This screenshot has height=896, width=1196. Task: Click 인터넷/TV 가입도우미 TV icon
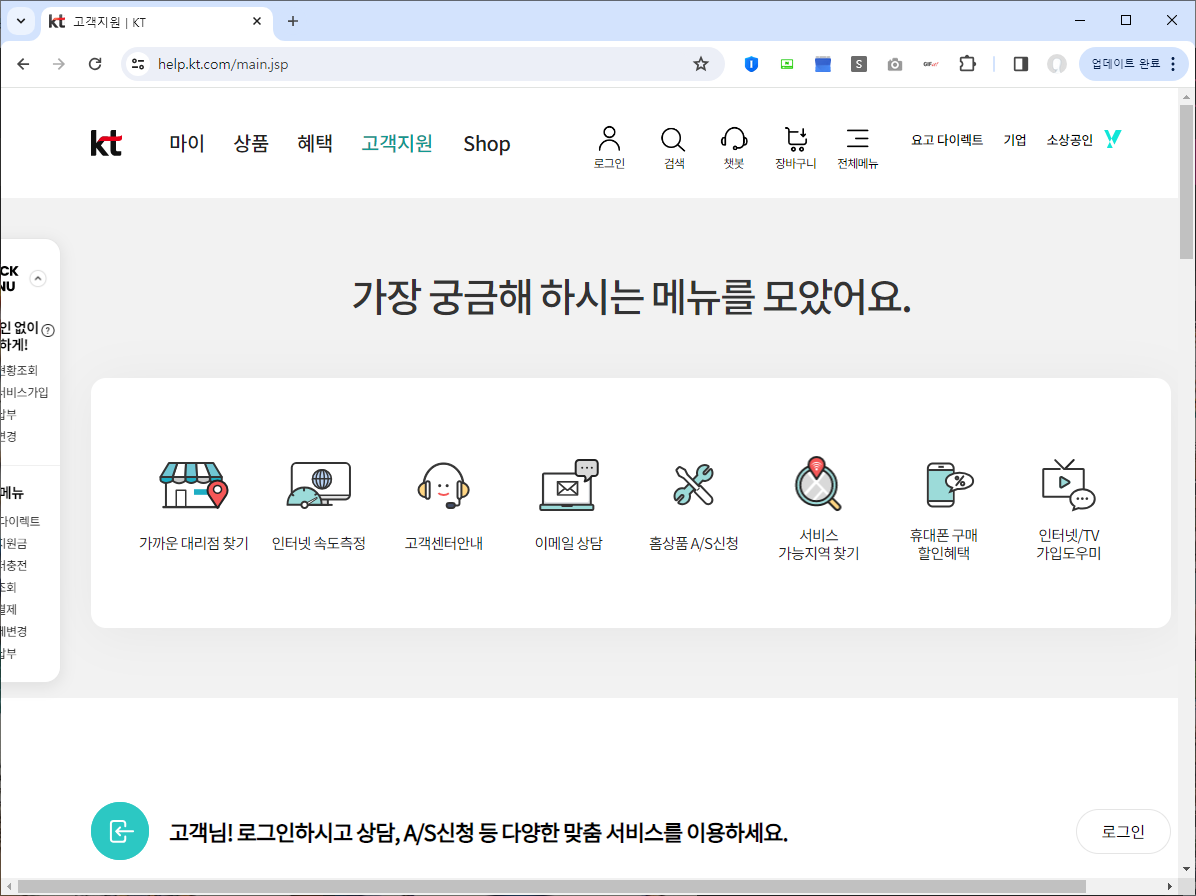[1066, 485]
